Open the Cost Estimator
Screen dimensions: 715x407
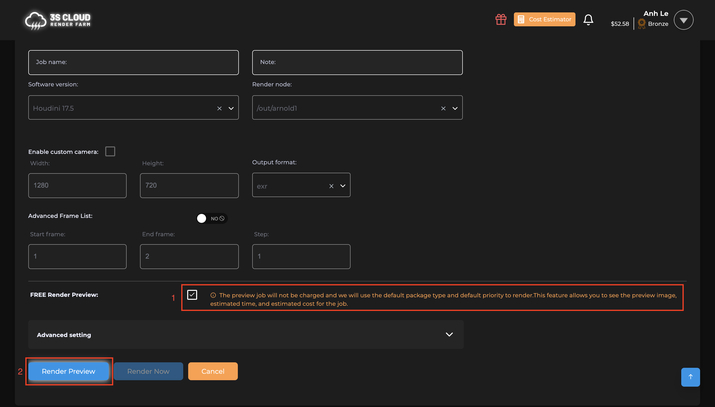tap(544, 20)
